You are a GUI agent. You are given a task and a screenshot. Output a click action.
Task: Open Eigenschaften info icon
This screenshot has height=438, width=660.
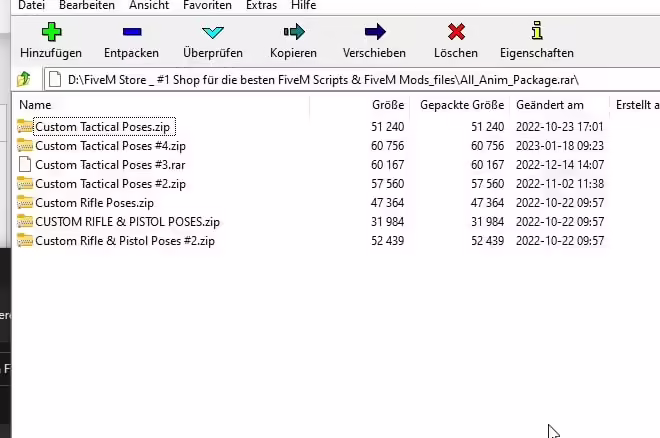[x=536, y=32]
